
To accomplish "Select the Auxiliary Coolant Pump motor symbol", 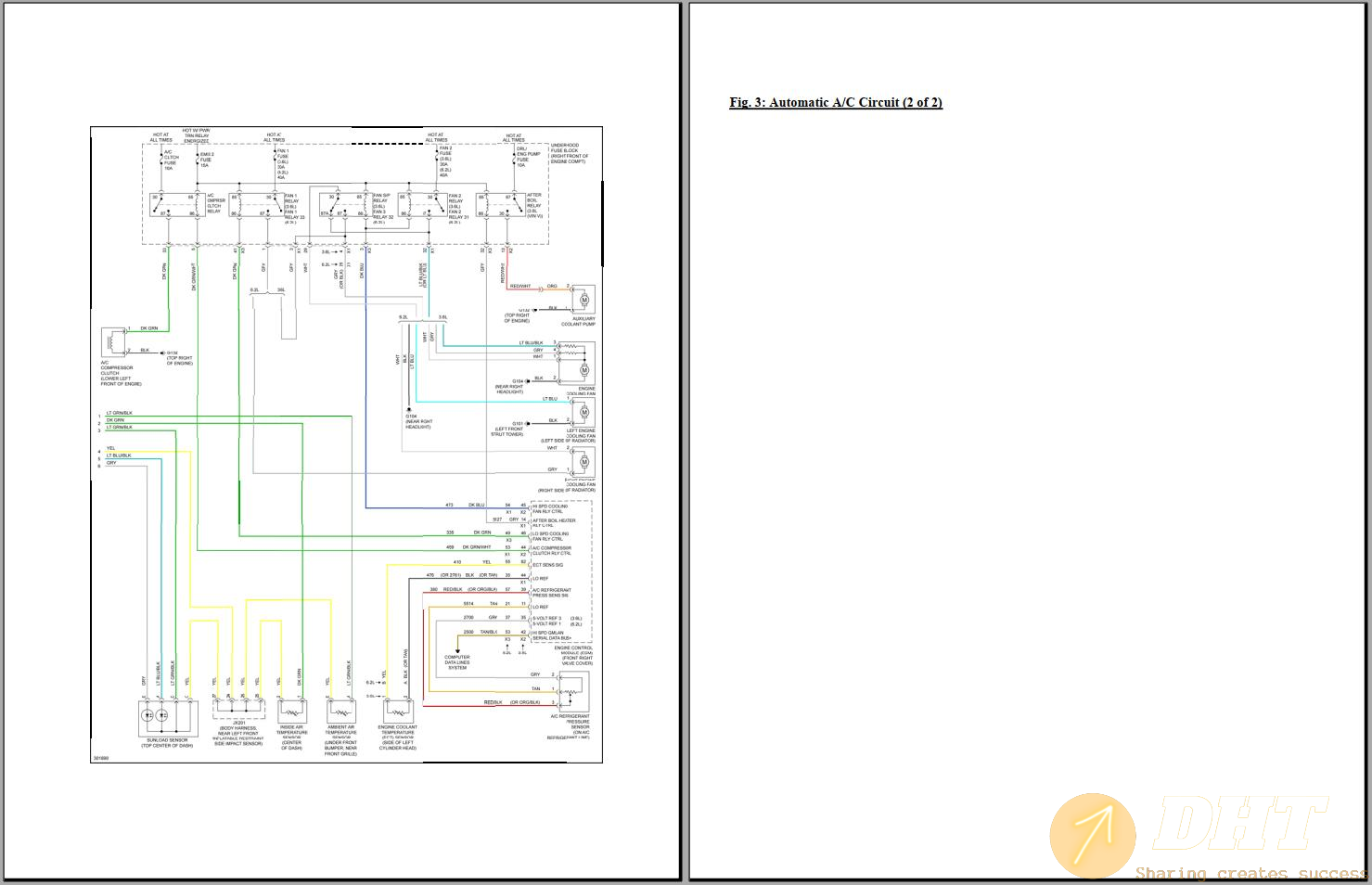I will coord(583,301).
